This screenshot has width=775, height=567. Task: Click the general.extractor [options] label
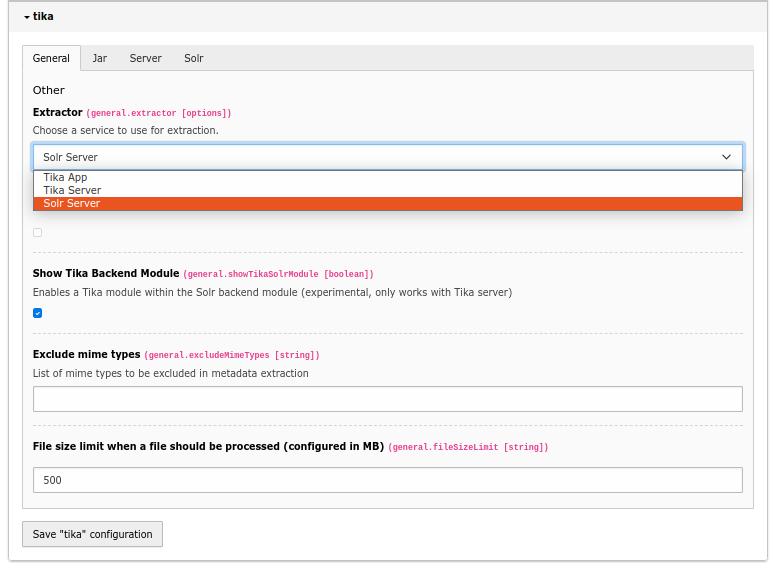tap(159, 113)
